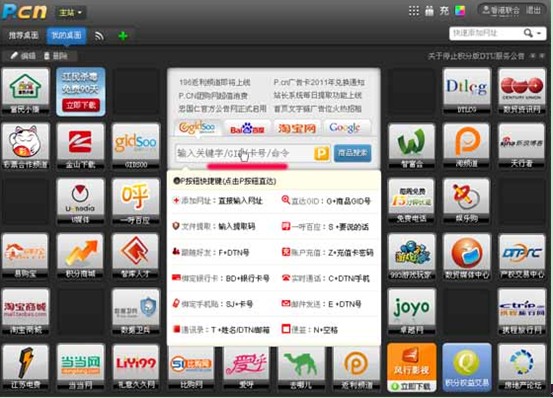Open the DTU service announcement link
The width and height of the screenshot is (553, 398).
pyautogui.click(x=476, y=56)
